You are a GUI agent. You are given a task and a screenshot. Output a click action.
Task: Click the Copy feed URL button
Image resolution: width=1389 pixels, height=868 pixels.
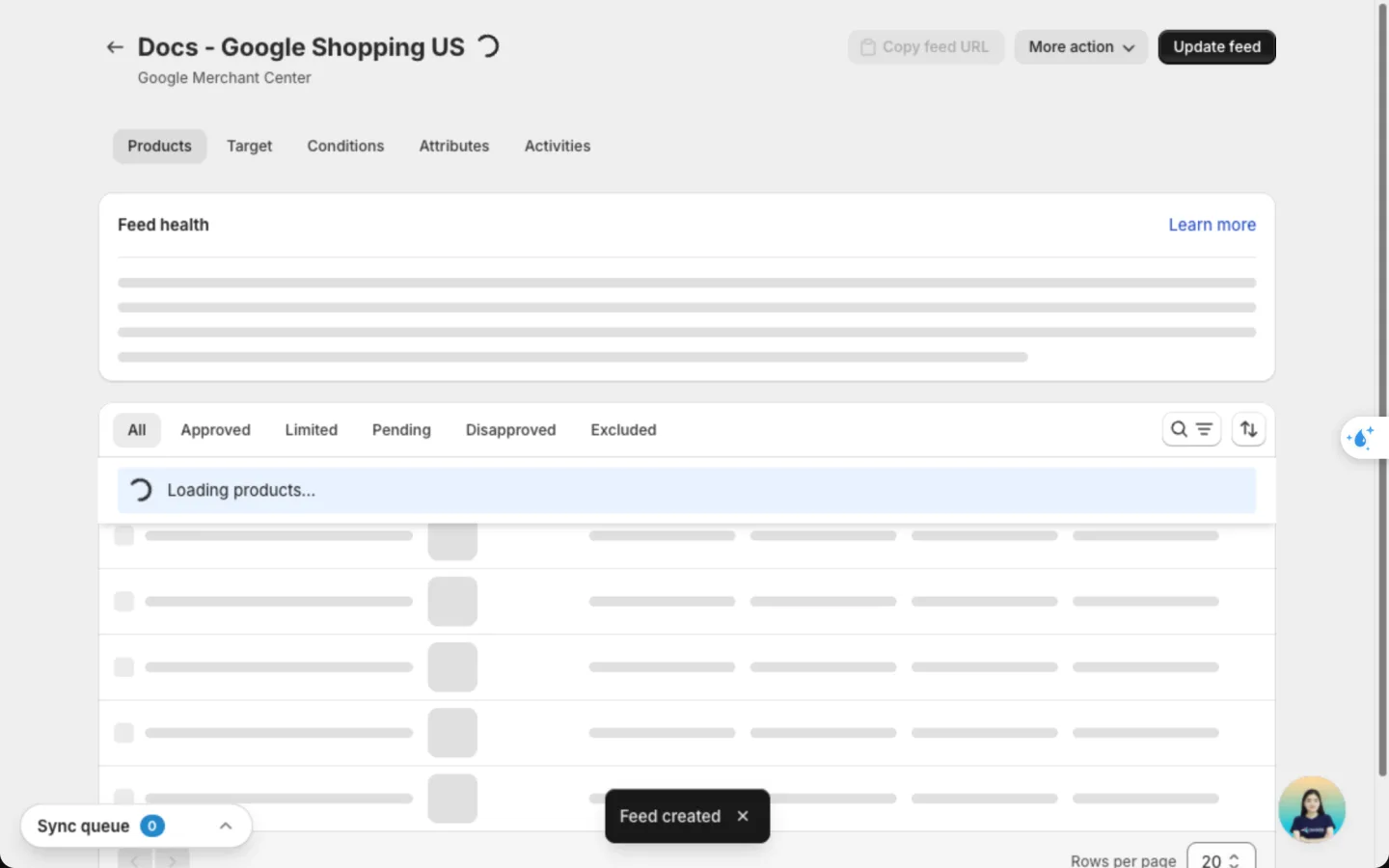tap(925, 47)
